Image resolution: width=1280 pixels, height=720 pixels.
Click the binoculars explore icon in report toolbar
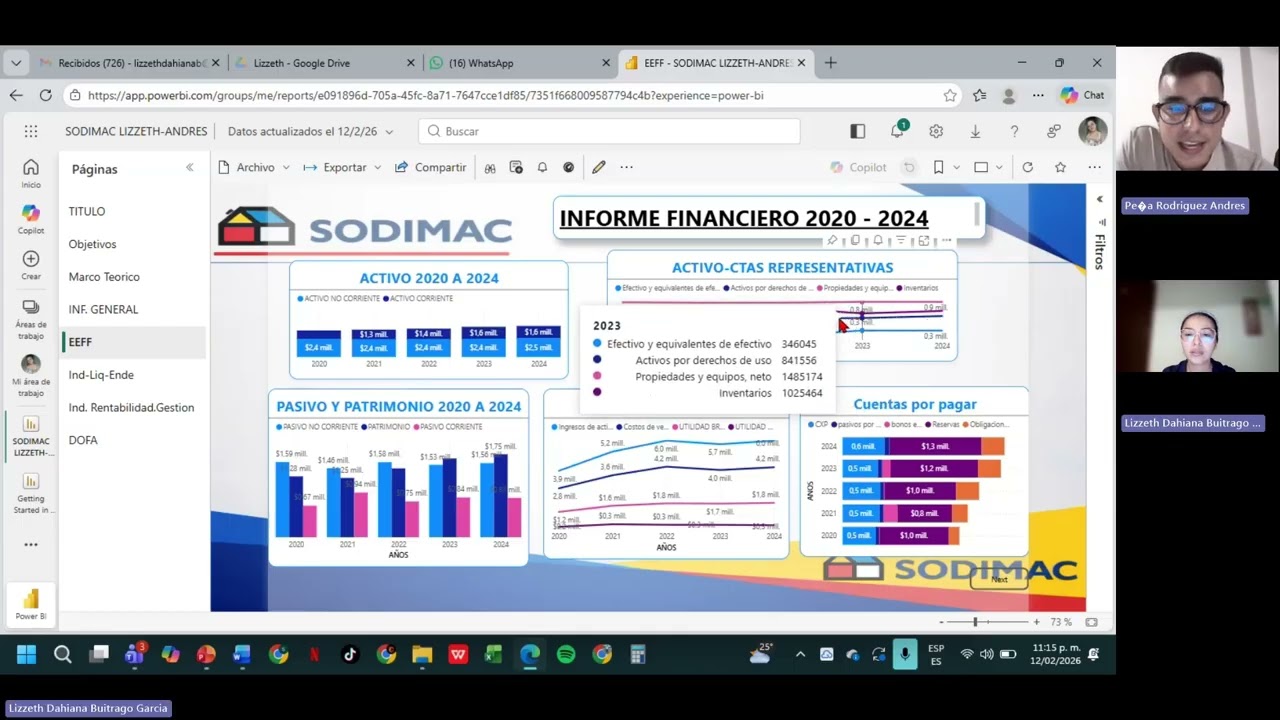pos(490,167)
